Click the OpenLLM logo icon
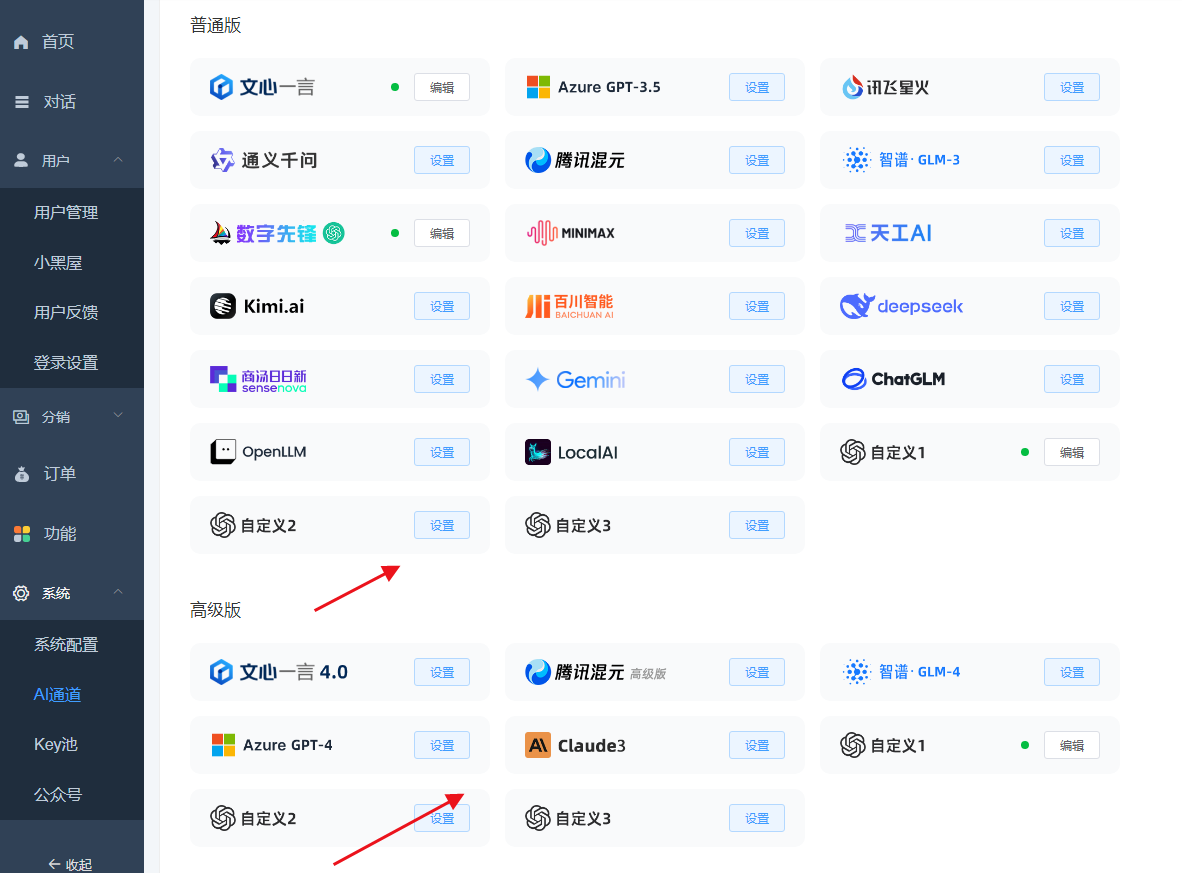The height and width of the screenshot is (873, 1182). pyautogui.click(x=222, y=452)
